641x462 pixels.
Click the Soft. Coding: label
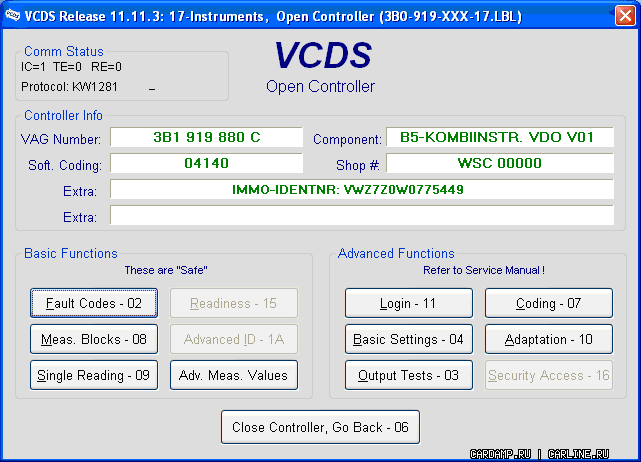point(65,166)
